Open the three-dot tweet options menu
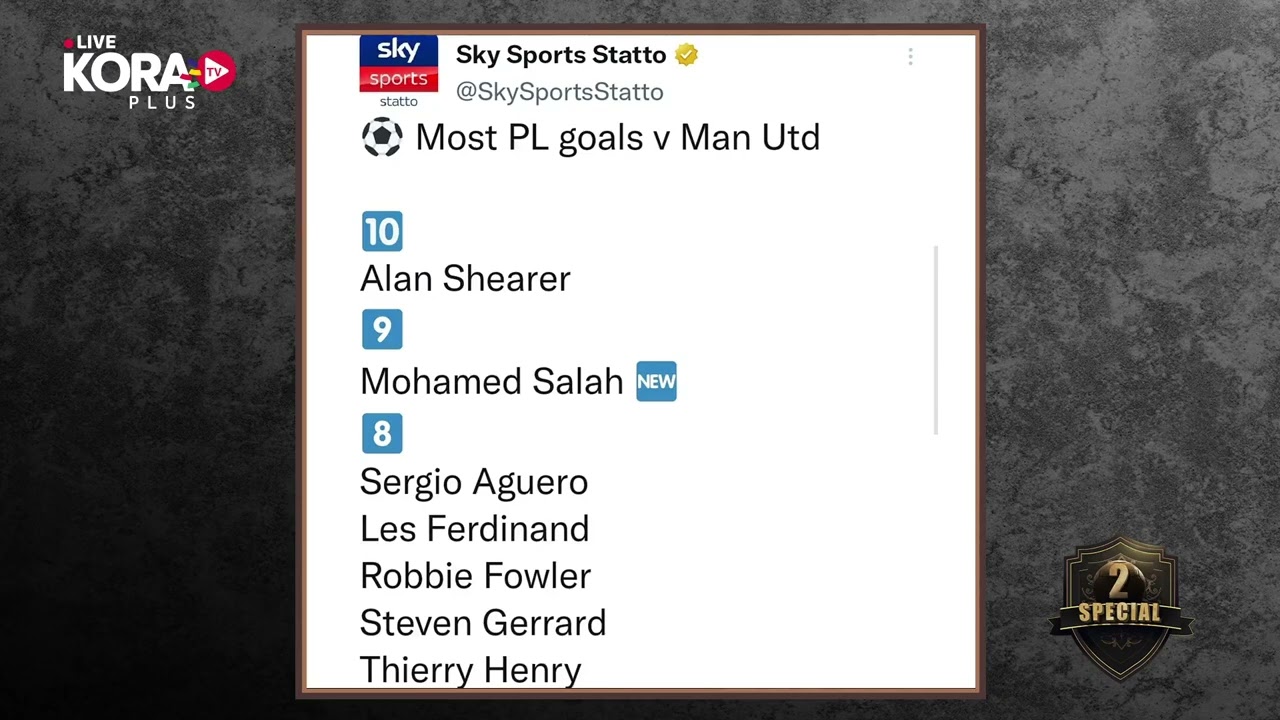Viewport: 1280px width, 720px height. click(910, 57)
